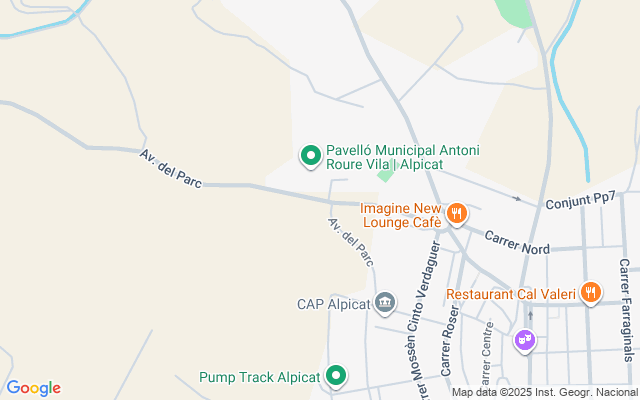Viewport: 640px width, 400px height.
Task: Click the one-way arrow near Cal Valeri
Action: pos(530,315)
